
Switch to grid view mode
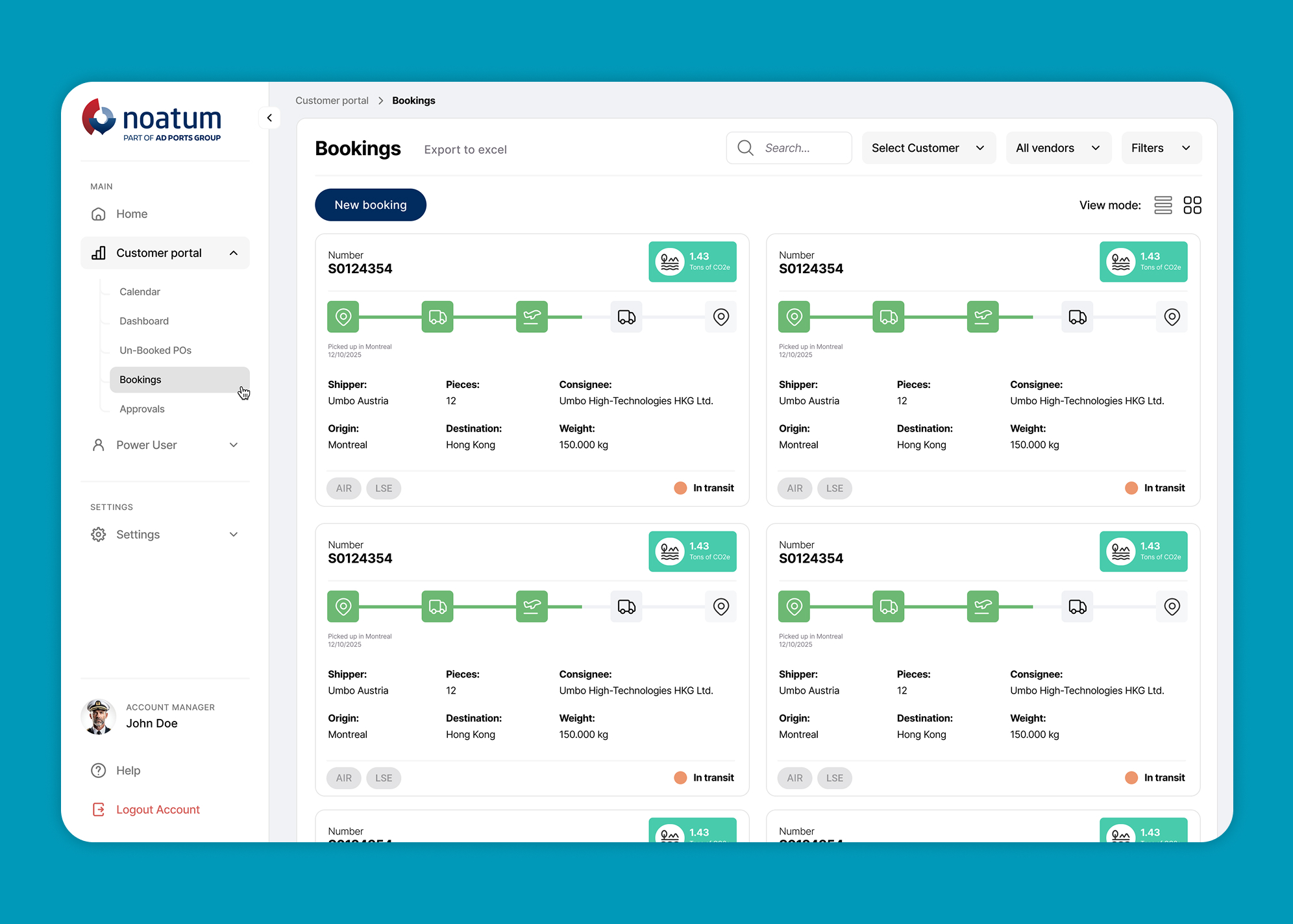point(1192,205)
